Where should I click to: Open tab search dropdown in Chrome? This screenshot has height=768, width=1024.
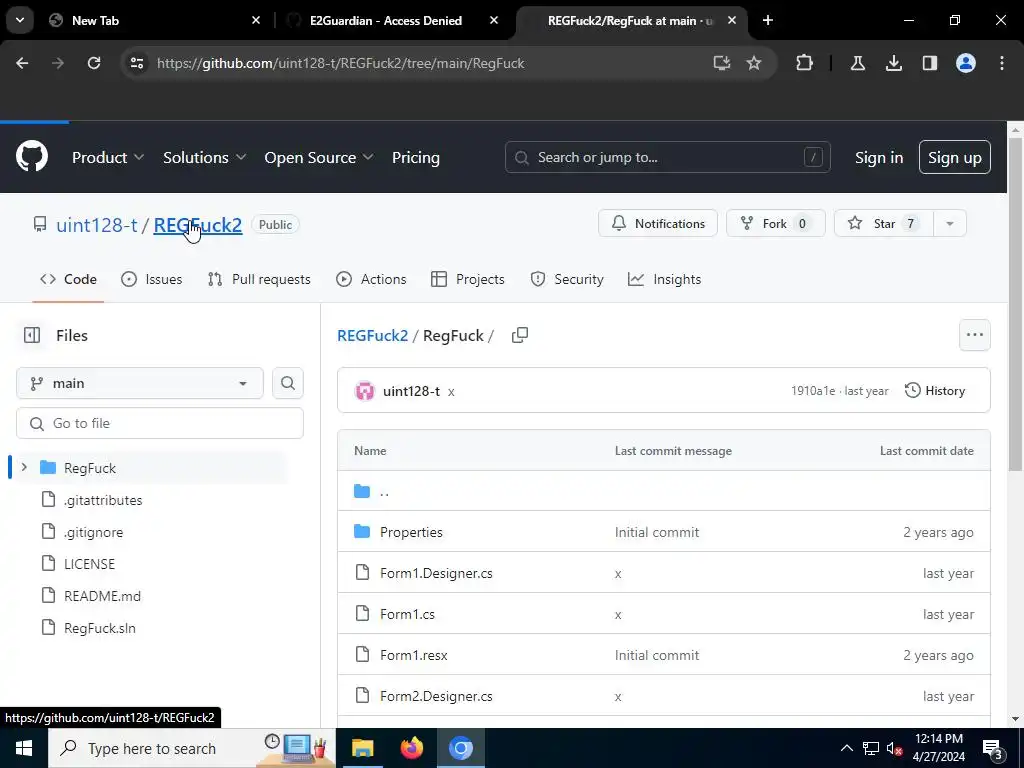click(x=20, y=20)
